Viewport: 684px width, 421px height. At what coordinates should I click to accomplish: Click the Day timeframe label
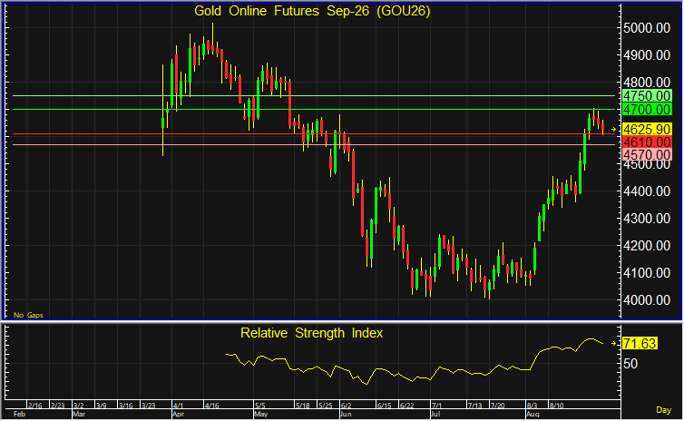pyautogui.click(x=663, y=410)
